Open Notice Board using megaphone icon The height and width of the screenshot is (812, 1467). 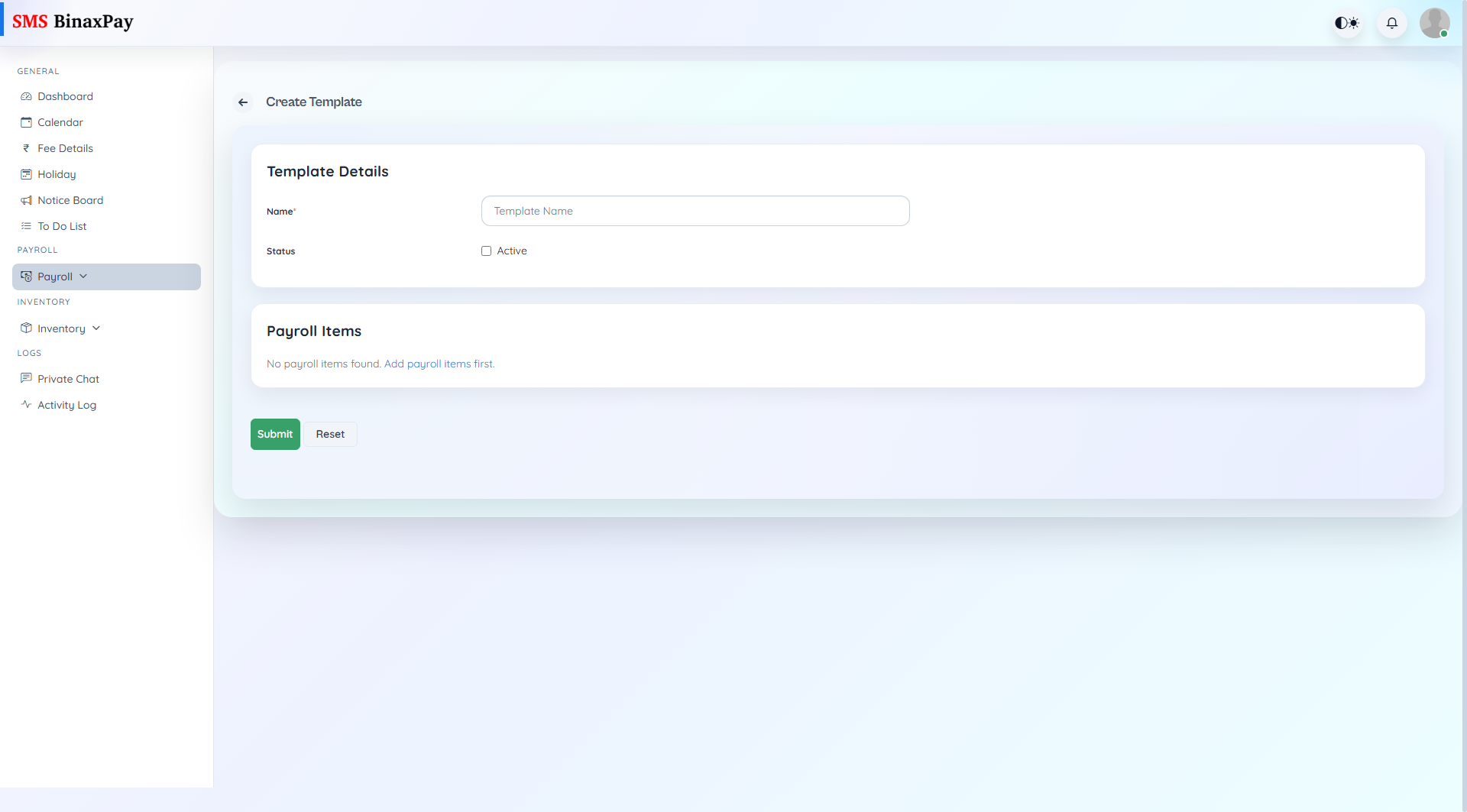click(x=27, y=200)
